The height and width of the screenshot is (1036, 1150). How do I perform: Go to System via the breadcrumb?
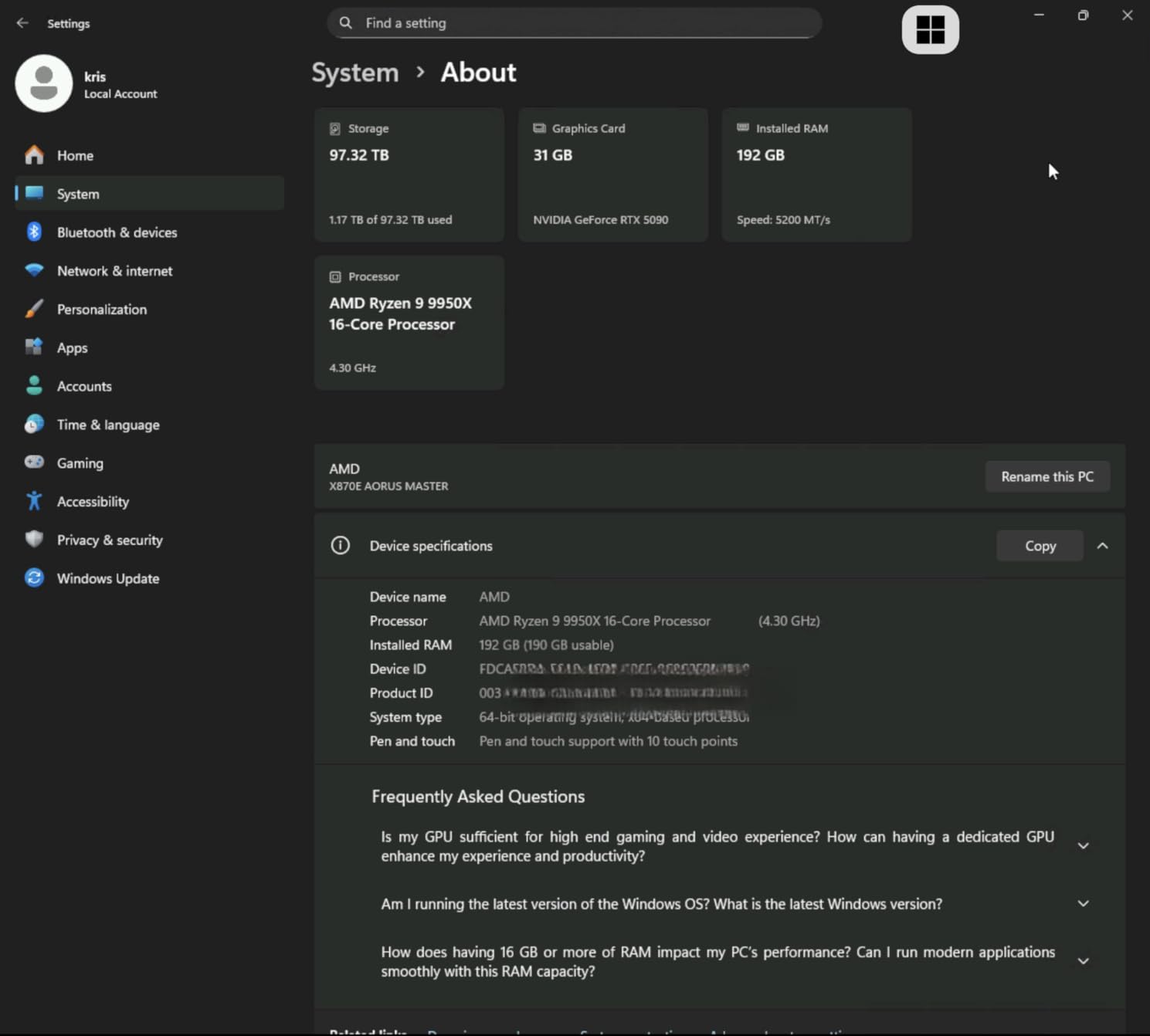pos(355,73)
